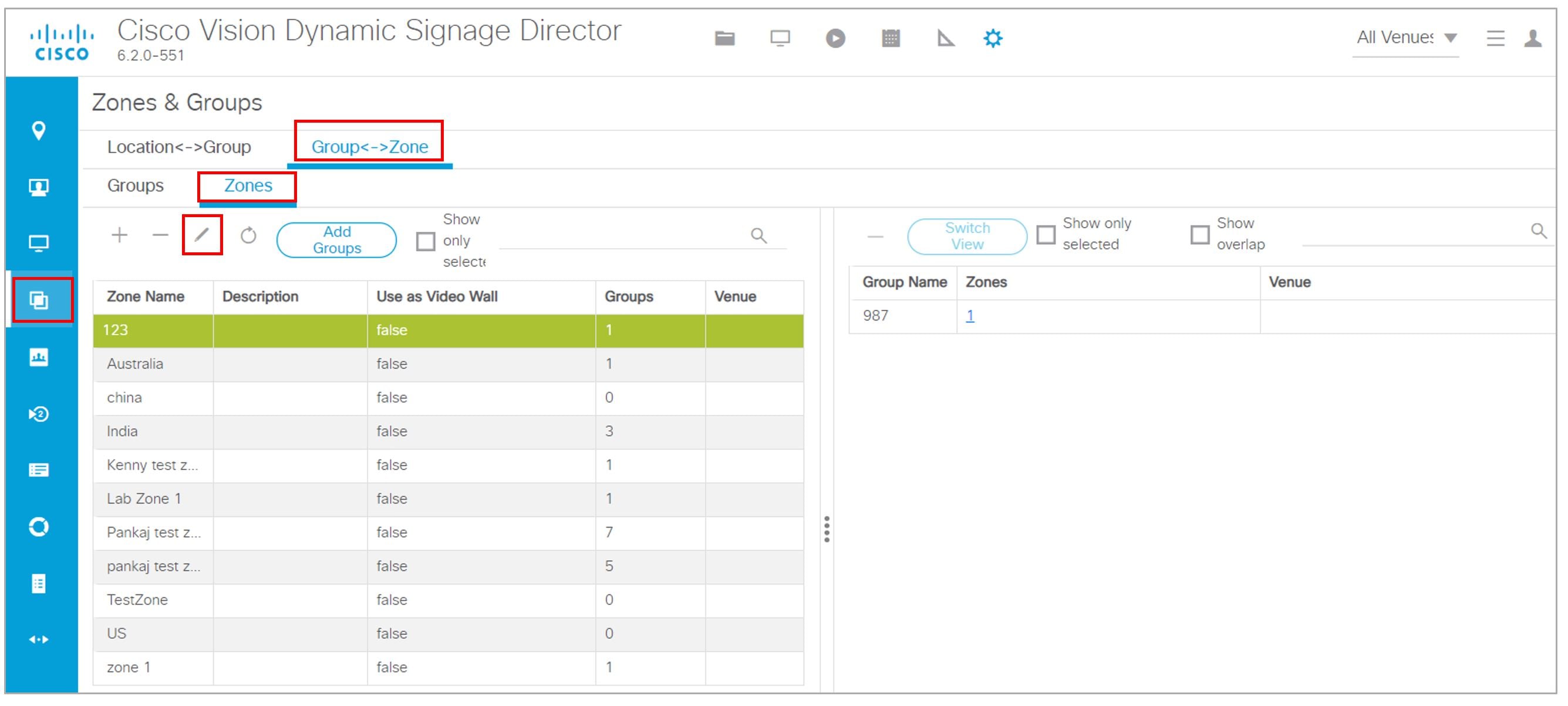Switch to the Location<->Group tab

[x=179, y=146]
